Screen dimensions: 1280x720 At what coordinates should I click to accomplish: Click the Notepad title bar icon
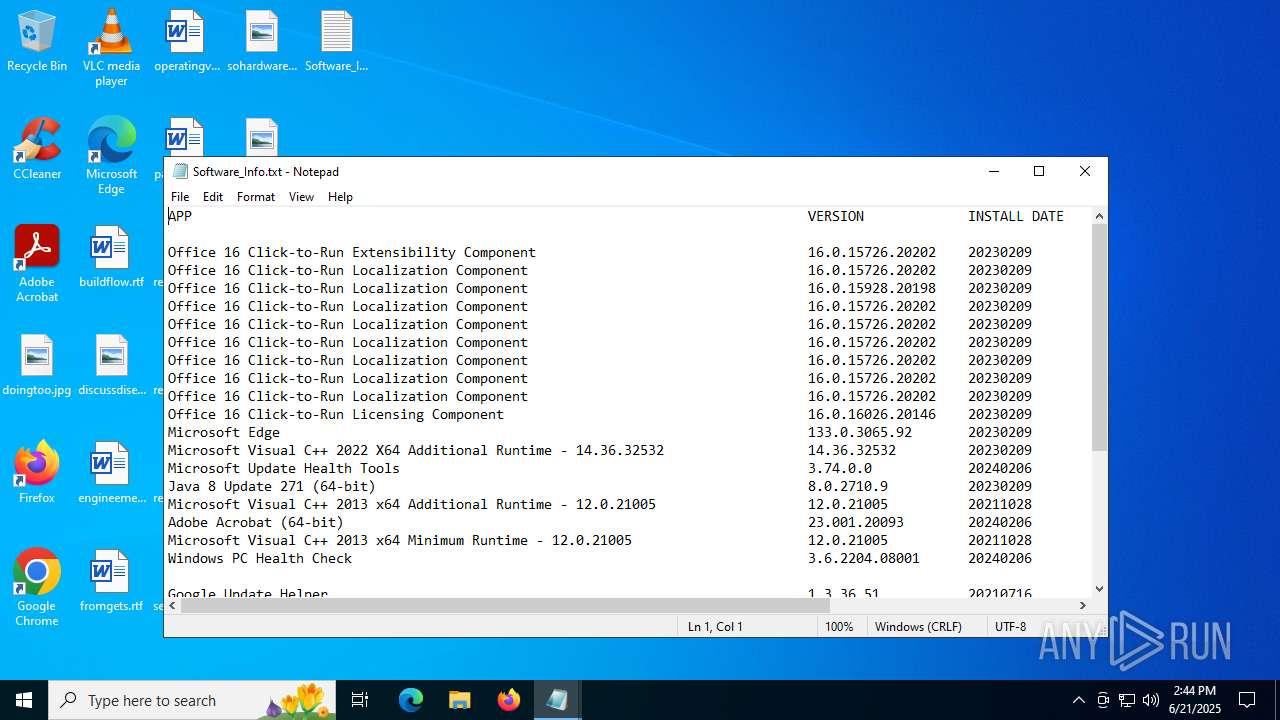click(180, 171)
